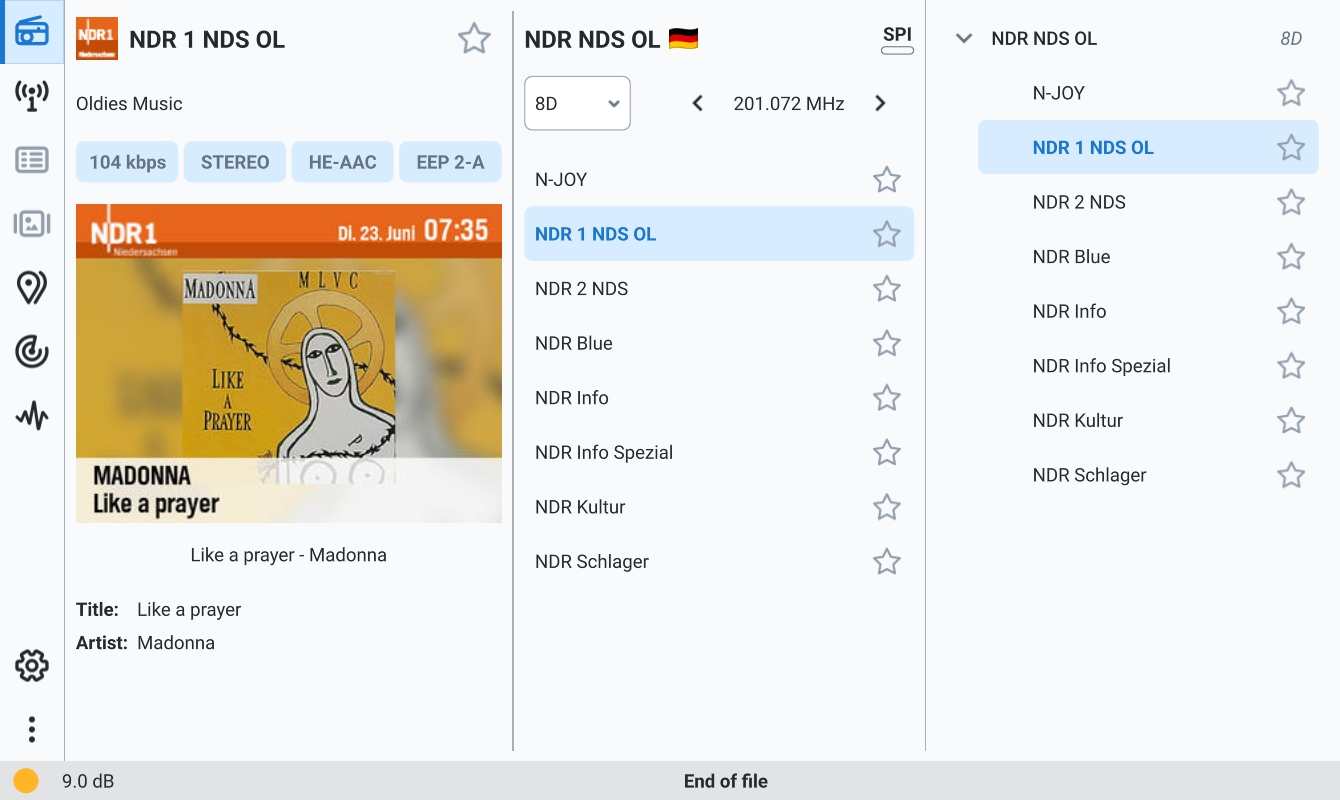Viewport: 1340px width, 800px height.
Task: Select NDR Blue in right tree
Action: pos(1148,257)
